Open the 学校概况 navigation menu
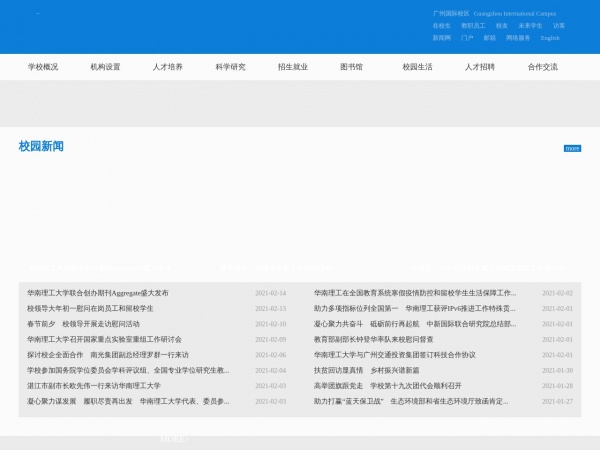The height and width of the screenshot is (450, 600). tap(42, 67)
